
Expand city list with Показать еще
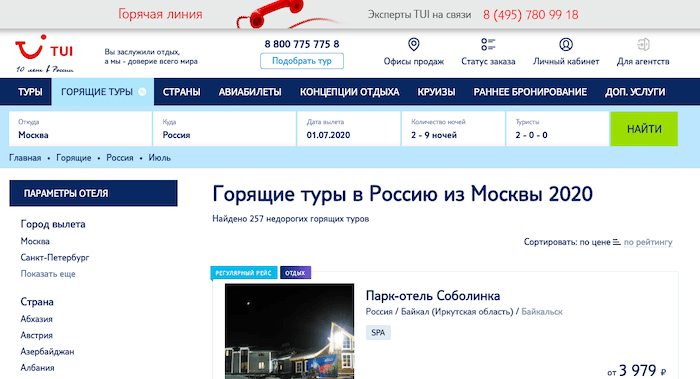coord(48,274)
